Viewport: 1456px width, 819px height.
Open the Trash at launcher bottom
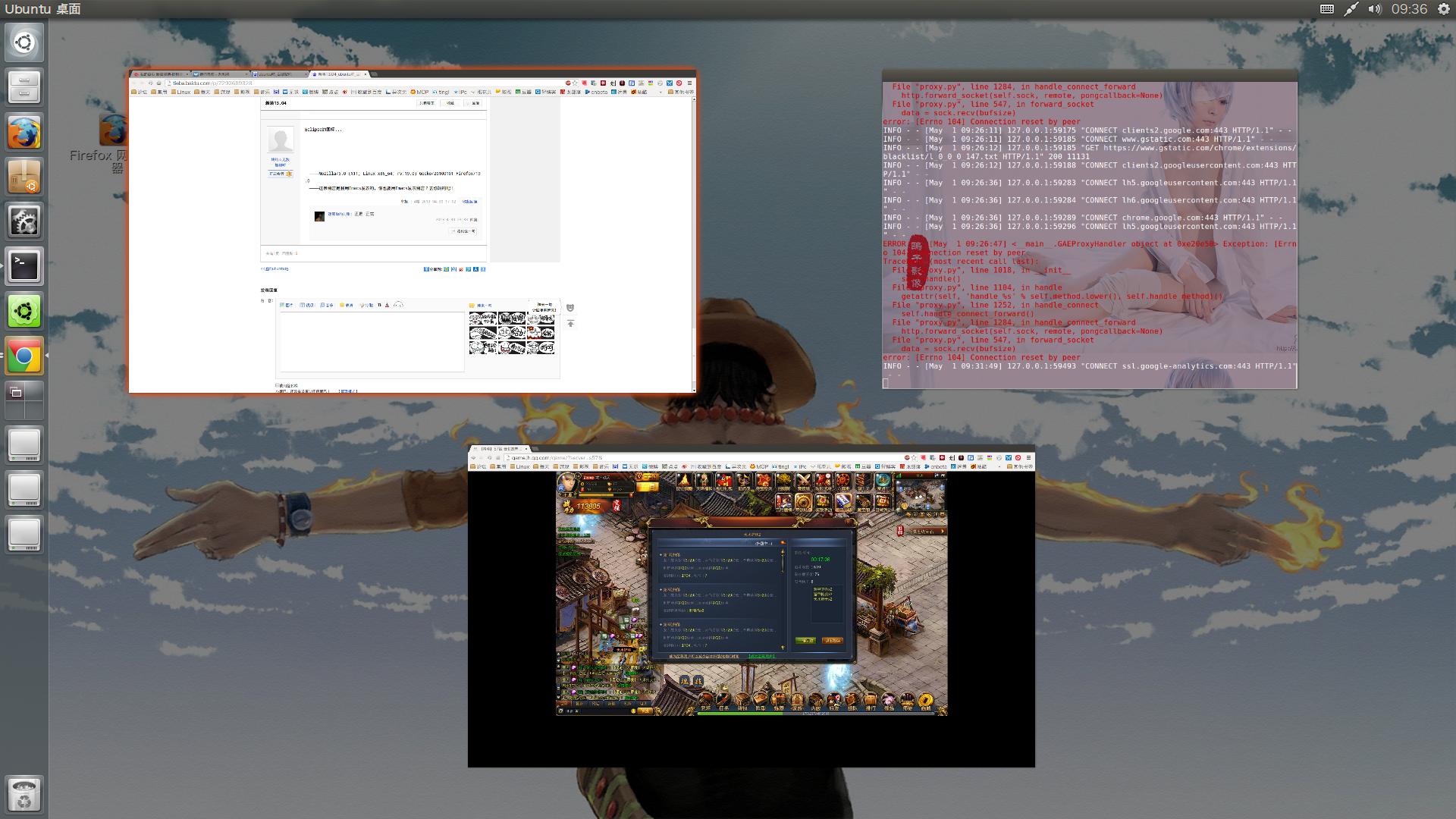point(24,794)
